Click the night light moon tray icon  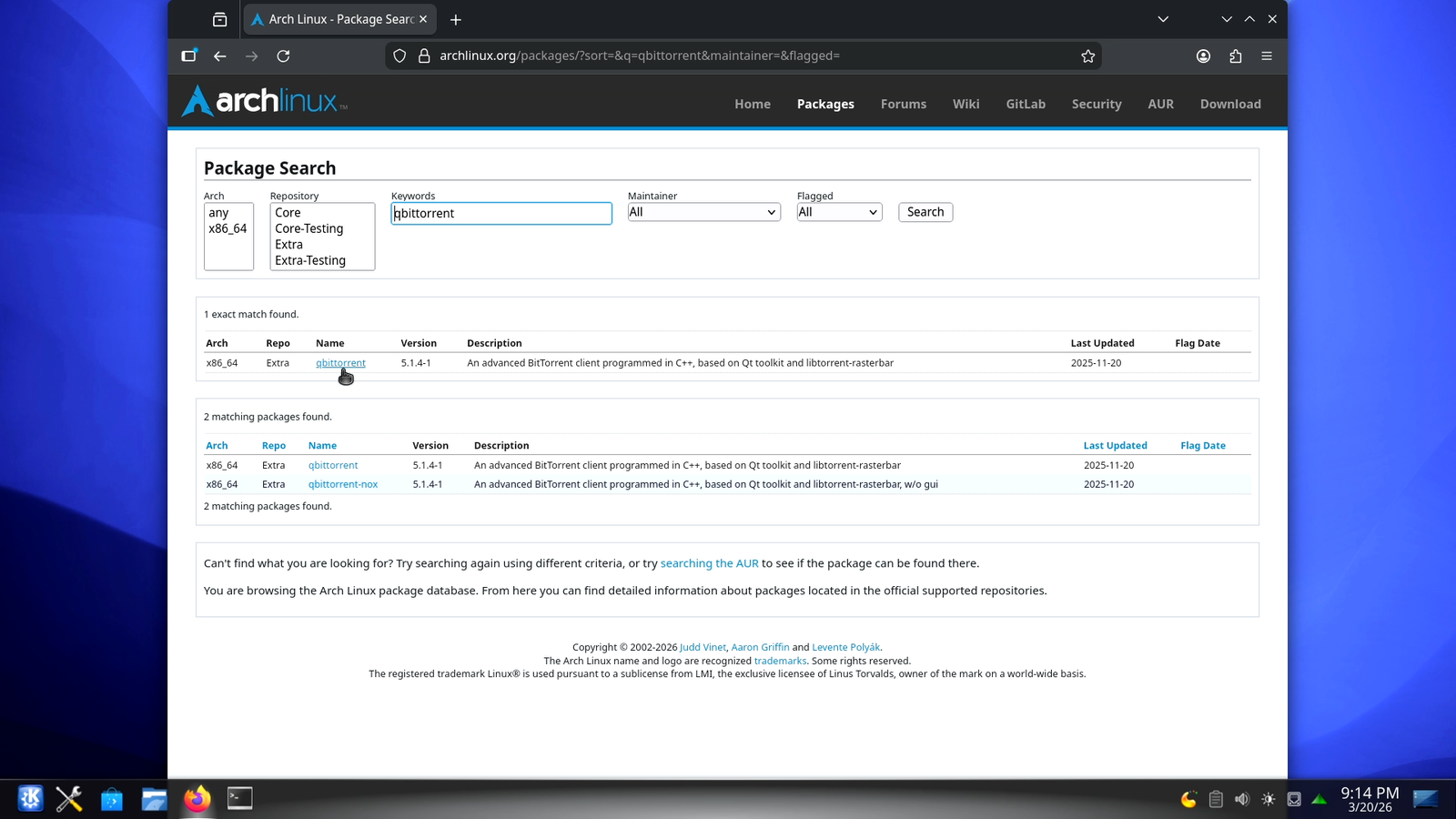click(x=1188, y=799)
